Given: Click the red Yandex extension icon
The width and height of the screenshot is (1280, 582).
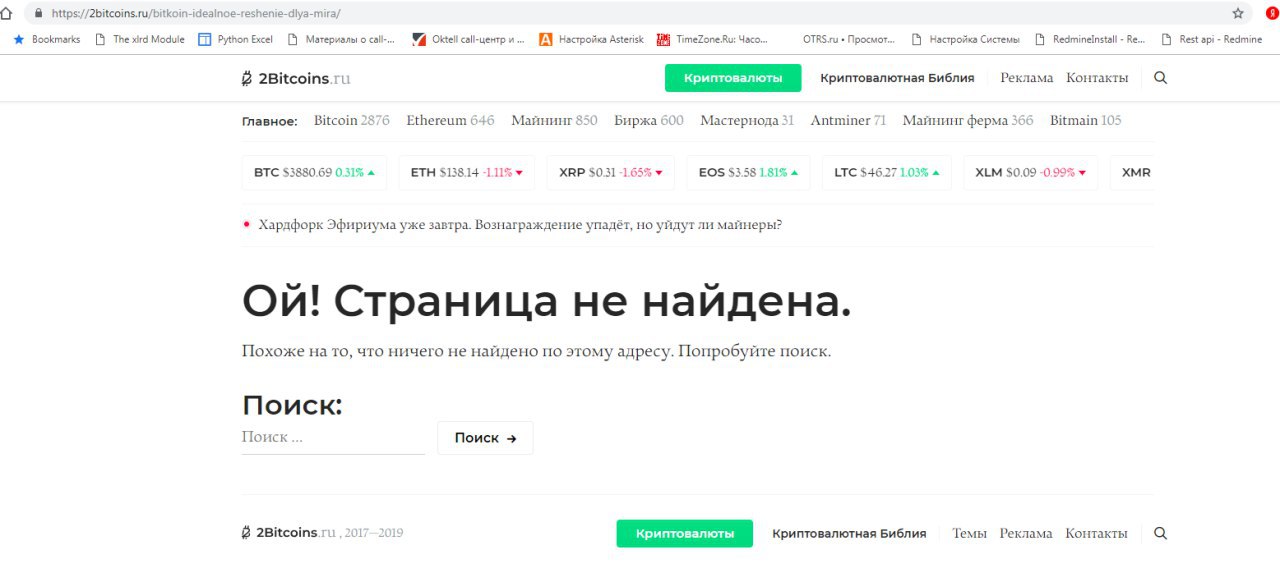Looking at the screenshot, I should pyautogui.click(x=1273, y=14).
